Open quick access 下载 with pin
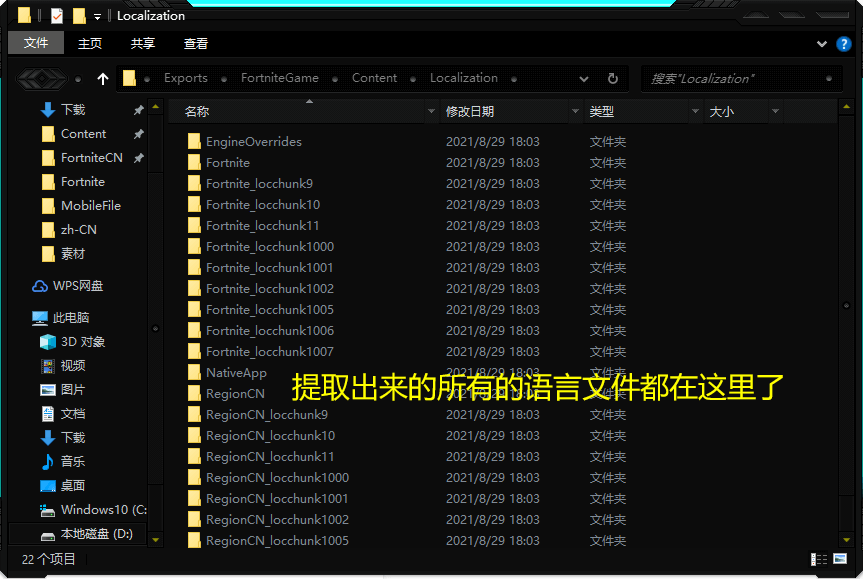Screen dimensions: 863x579 73,110
